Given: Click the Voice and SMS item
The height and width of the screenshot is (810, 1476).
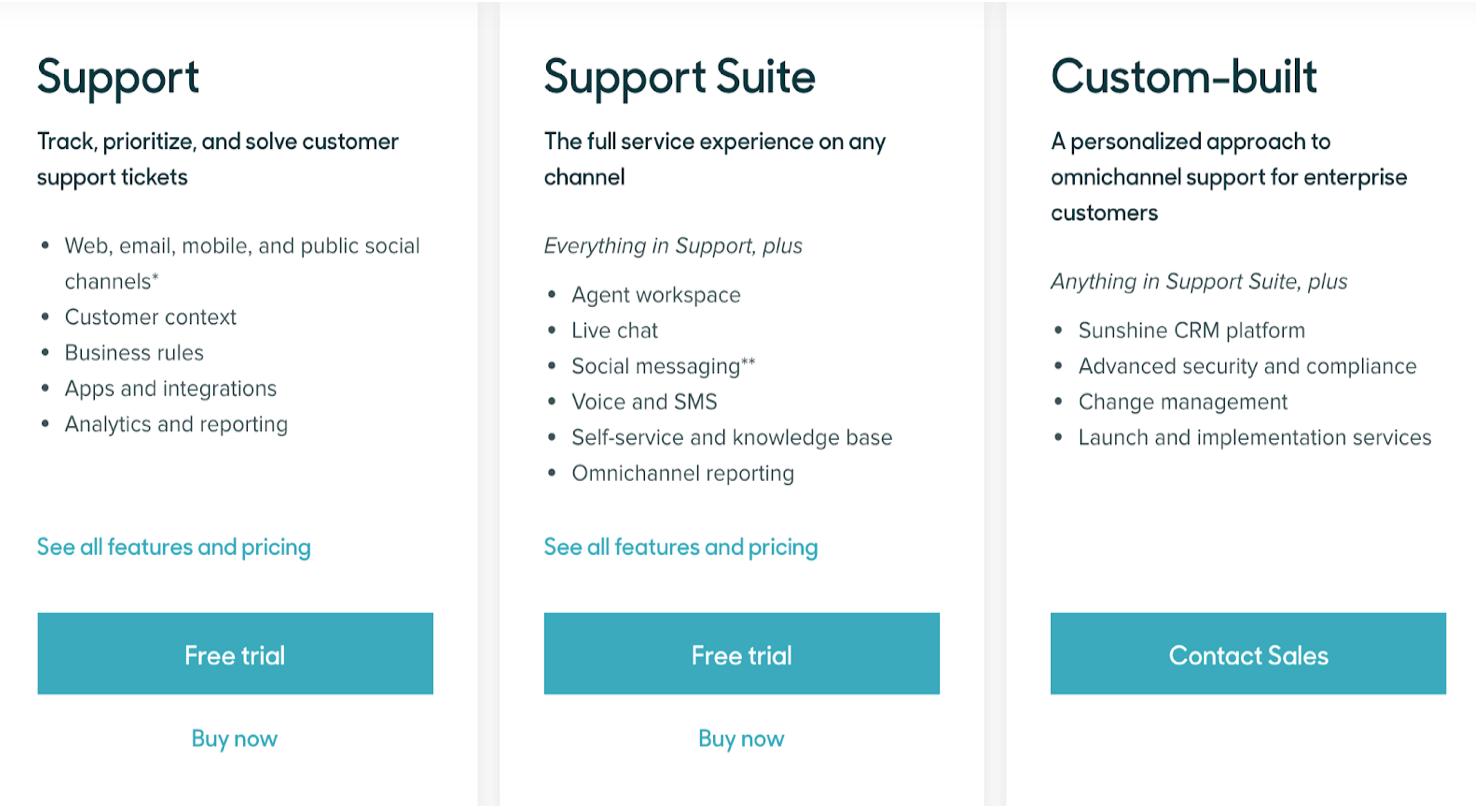Looking at the screenshot, I should 645,402.
